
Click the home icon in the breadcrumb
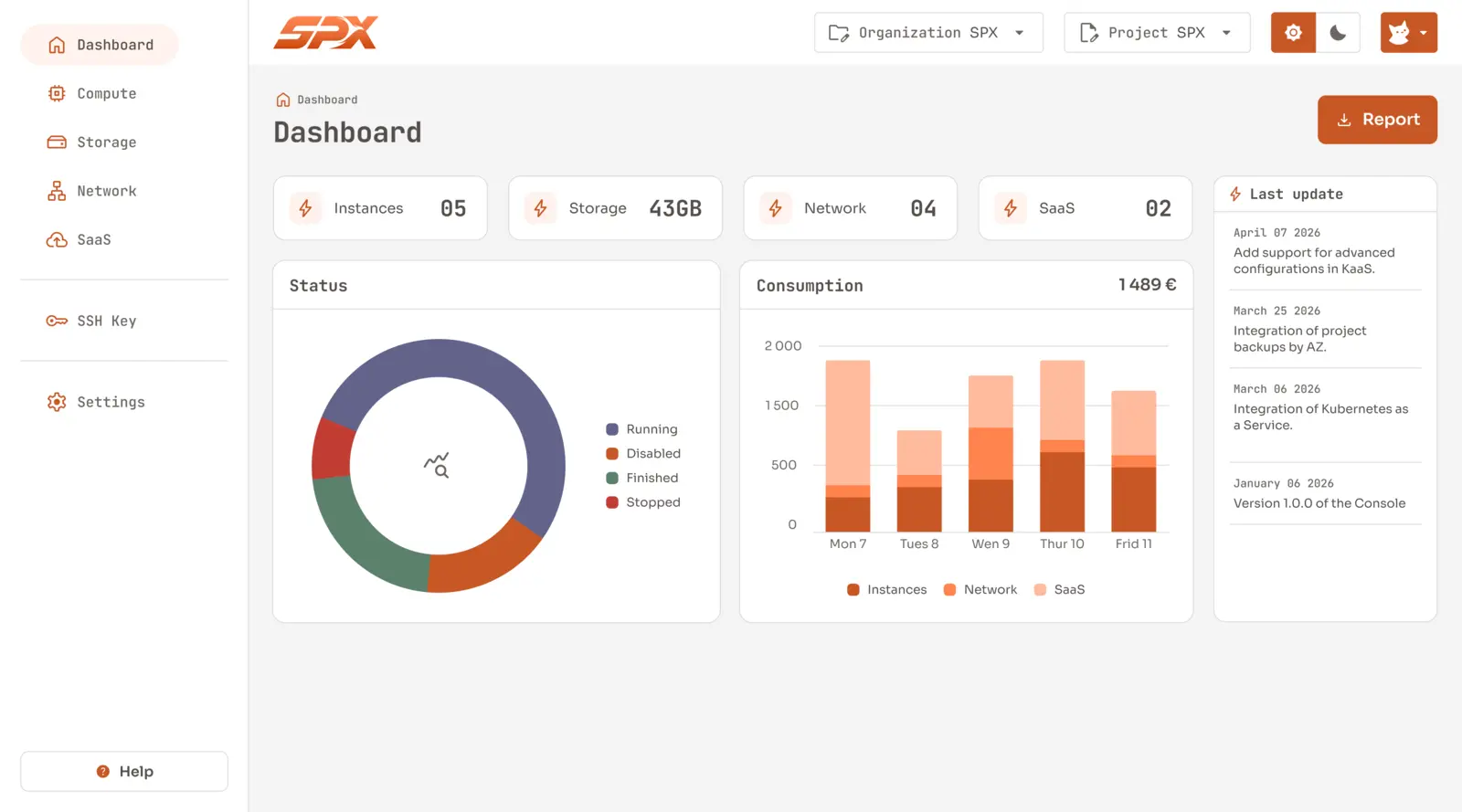283,100
